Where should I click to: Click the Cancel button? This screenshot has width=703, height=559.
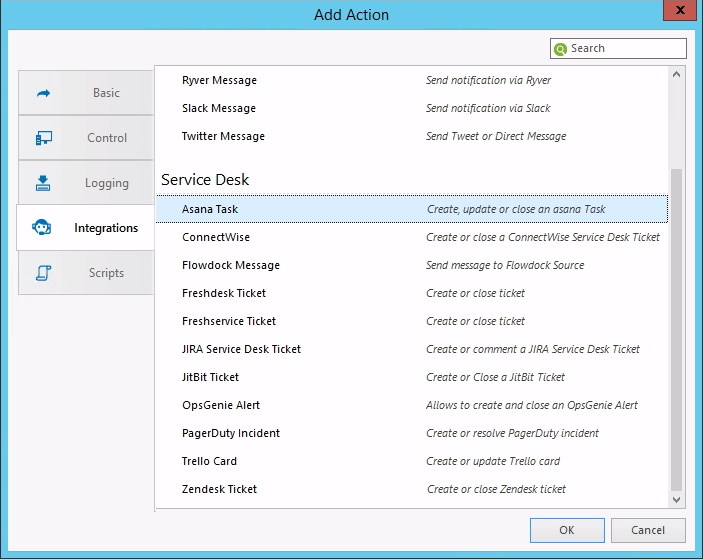(648, 530)
